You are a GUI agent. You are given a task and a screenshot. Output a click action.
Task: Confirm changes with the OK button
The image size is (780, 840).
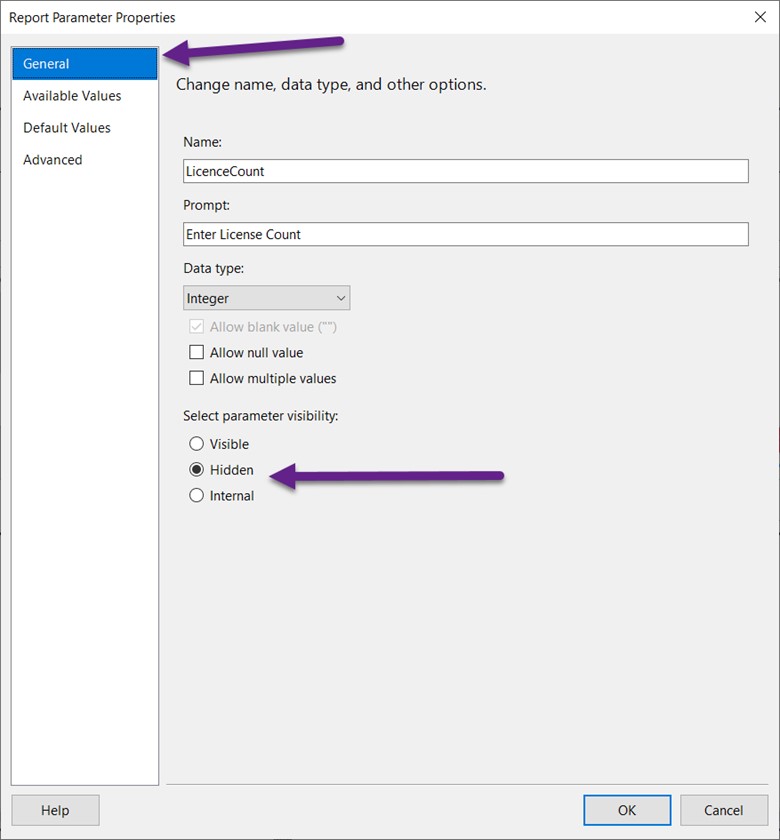[627, 810]
